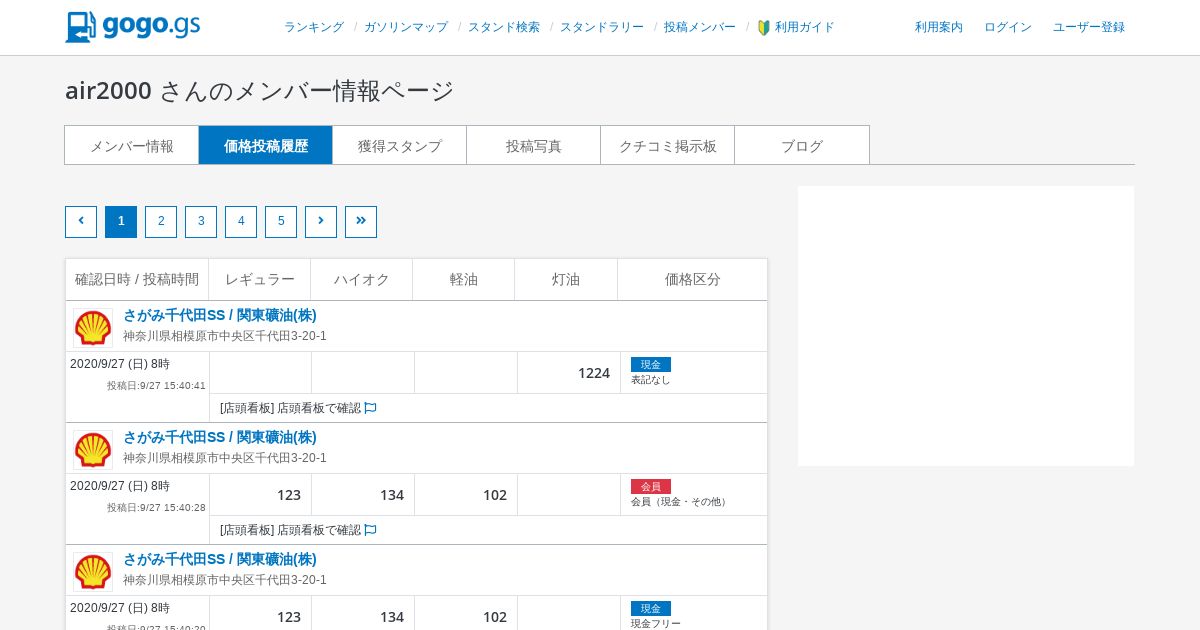Jump to last page double arrow
This screenshot has width=1200, height=630.
[x=361, y=222]
